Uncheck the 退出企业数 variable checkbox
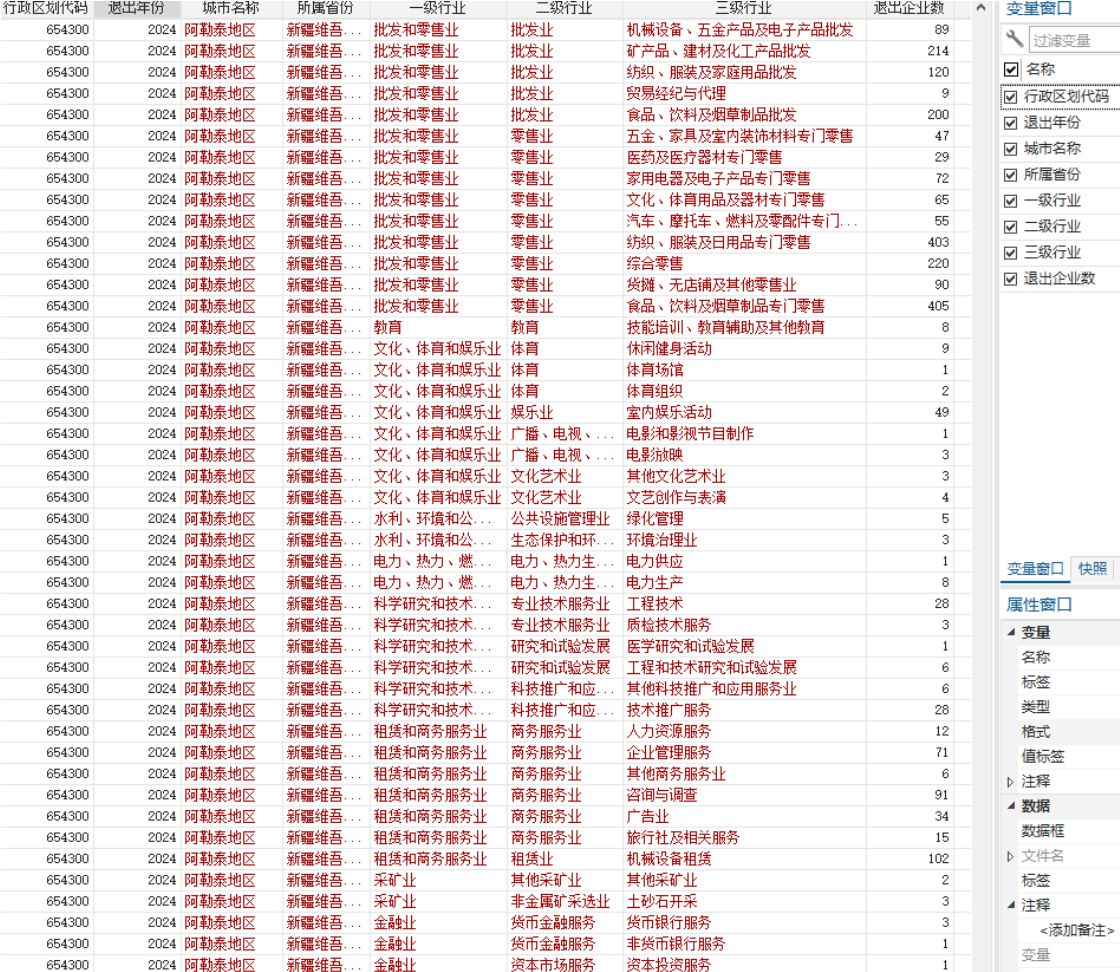1120x972 pixels. tap(1010, 279)
